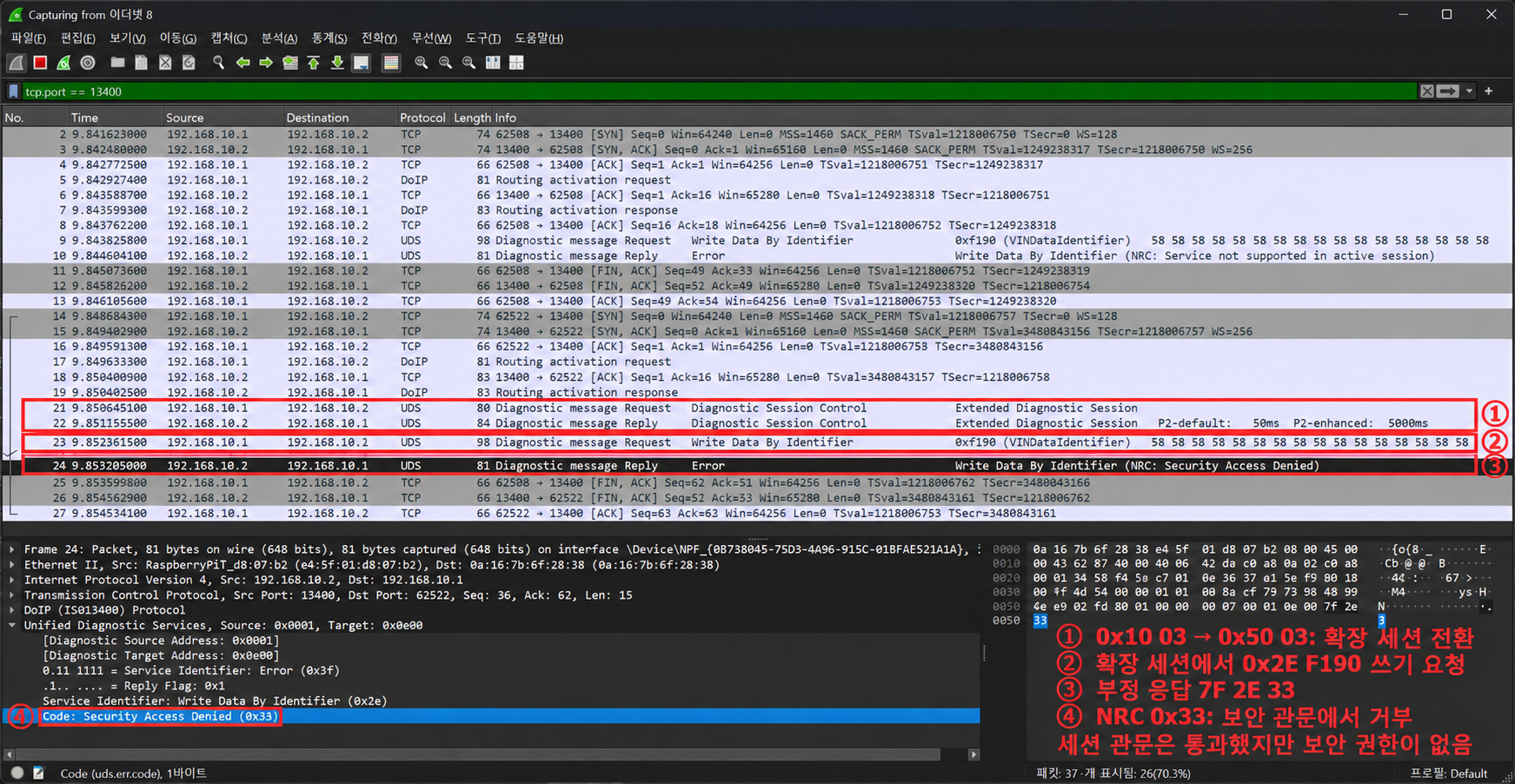Select packet 14 SYN from port 62522
Image resolution: width=1515 pixels, height=784 pixels.
pos(756,316)
